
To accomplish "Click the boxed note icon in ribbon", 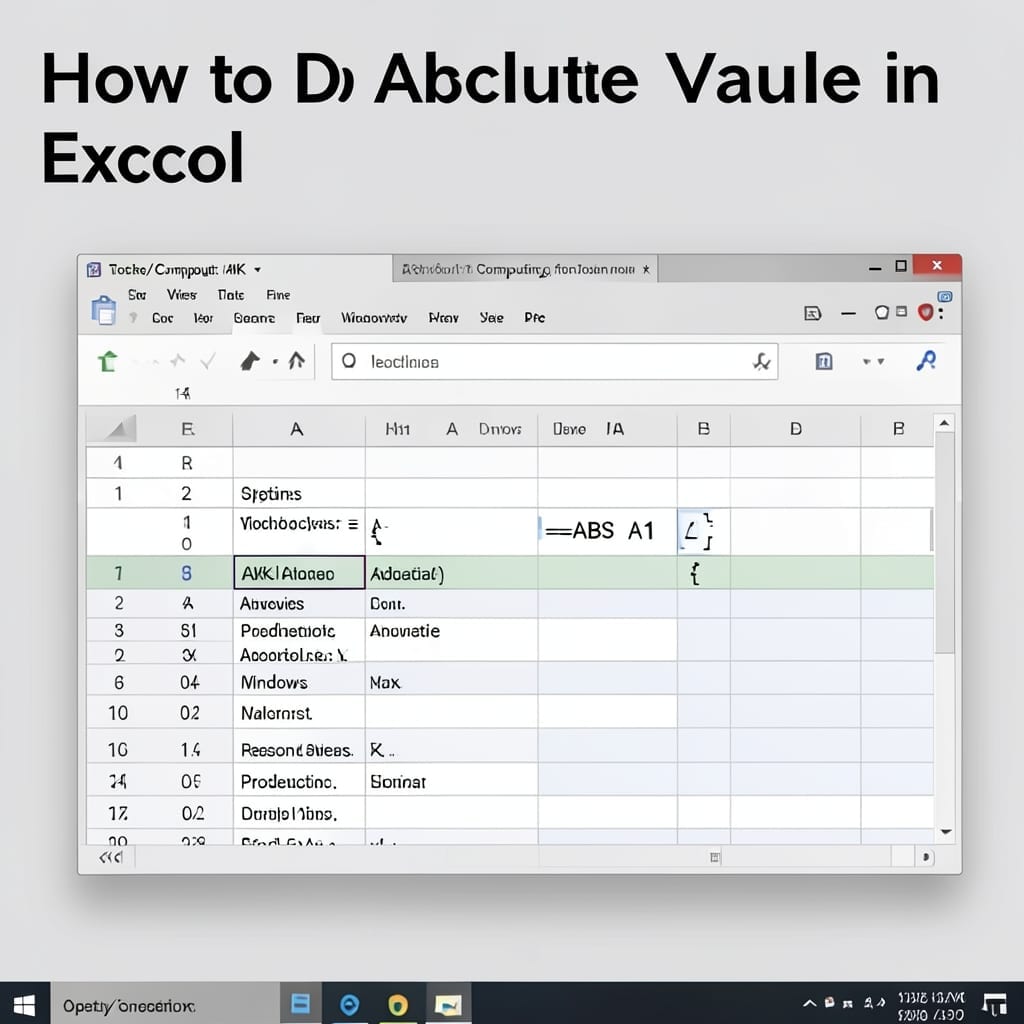I will pos(812,313).
